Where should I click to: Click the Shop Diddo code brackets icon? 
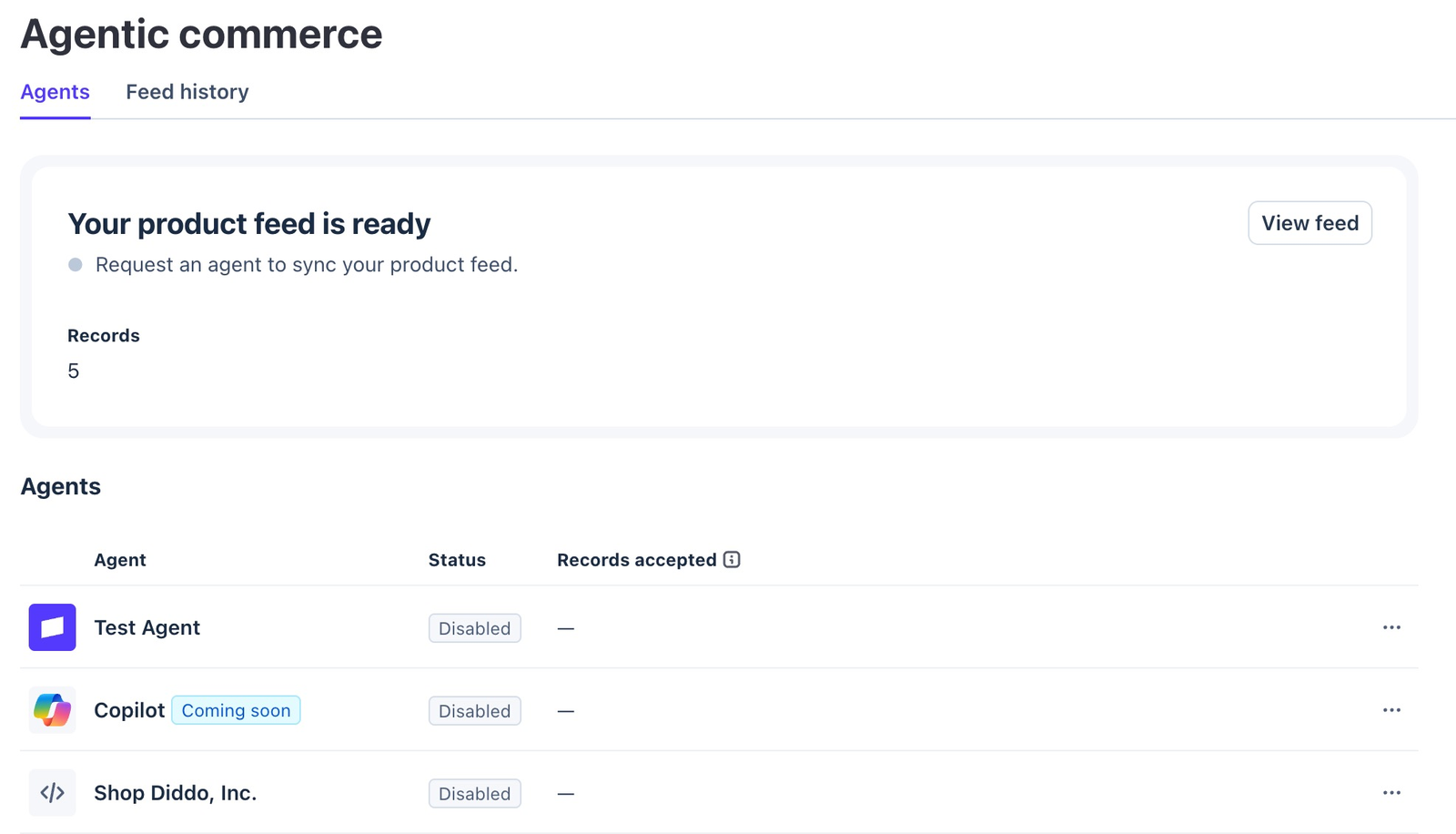[52, 793]
